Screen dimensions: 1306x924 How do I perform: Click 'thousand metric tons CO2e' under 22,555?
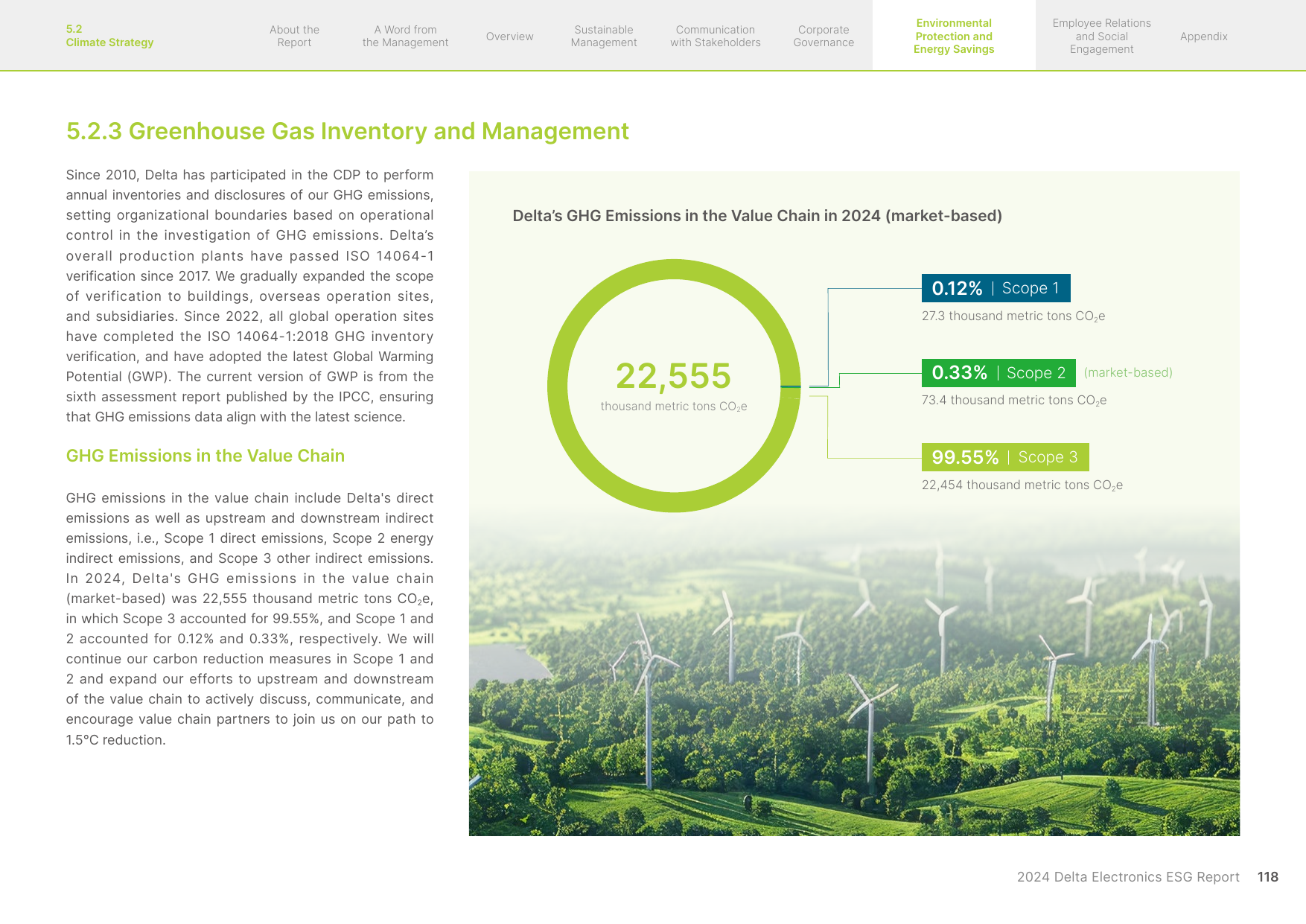pos(674,407)
